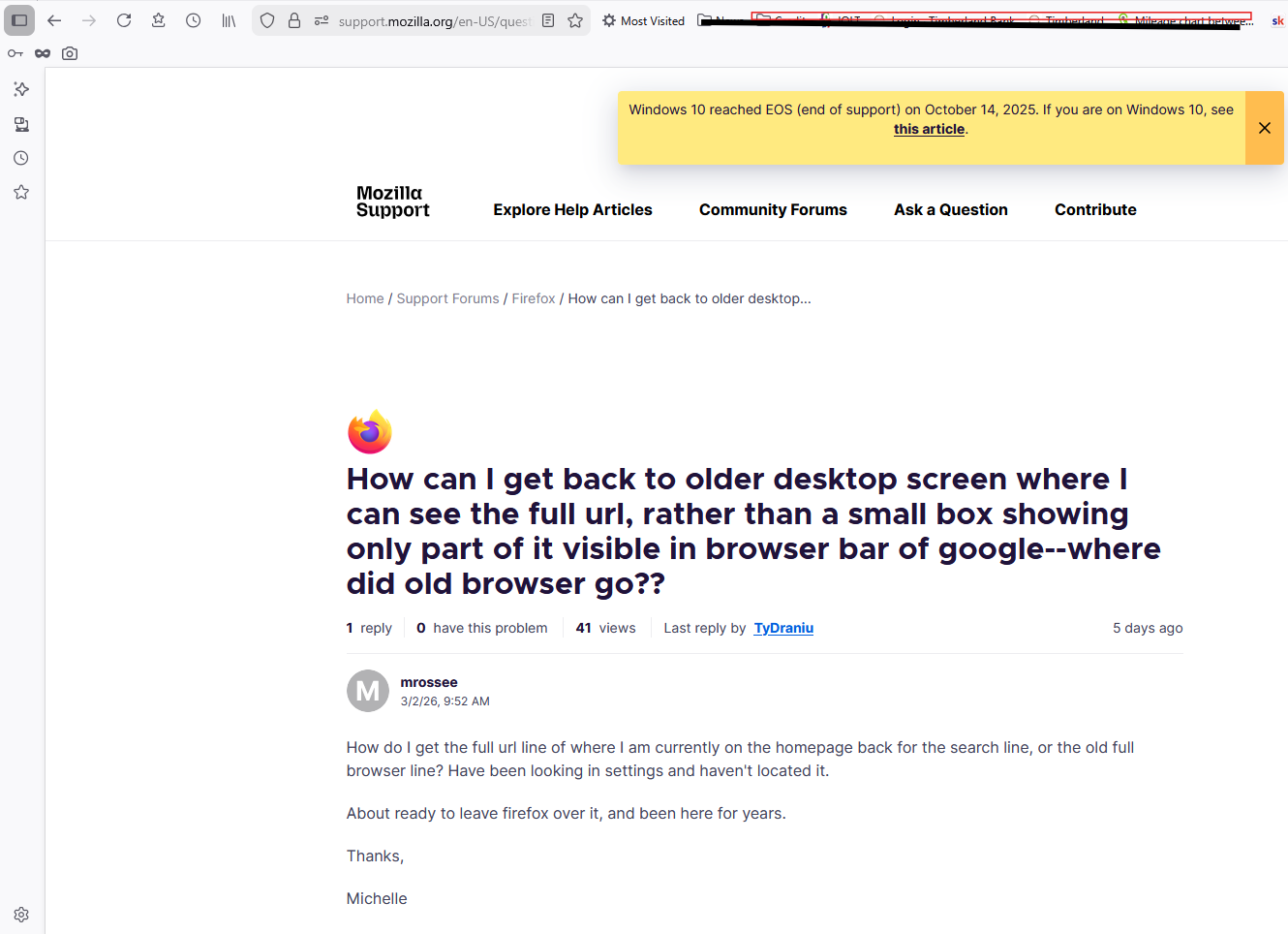
Task: Open Explore Help Articles menu
Action: (x=573, y=209)
